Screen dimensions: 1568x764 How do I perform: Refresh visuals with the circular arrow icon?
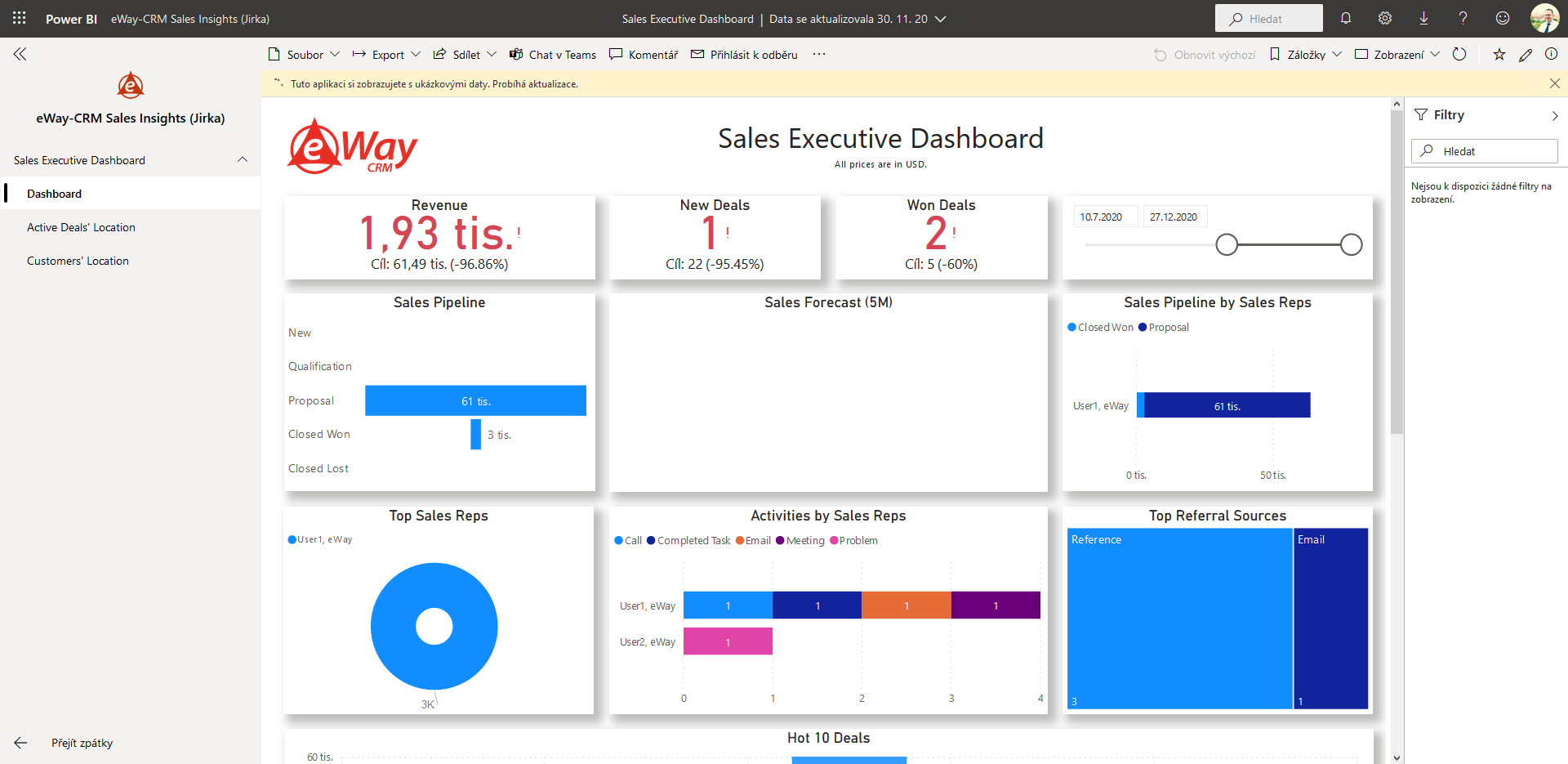pos(1459,54)
